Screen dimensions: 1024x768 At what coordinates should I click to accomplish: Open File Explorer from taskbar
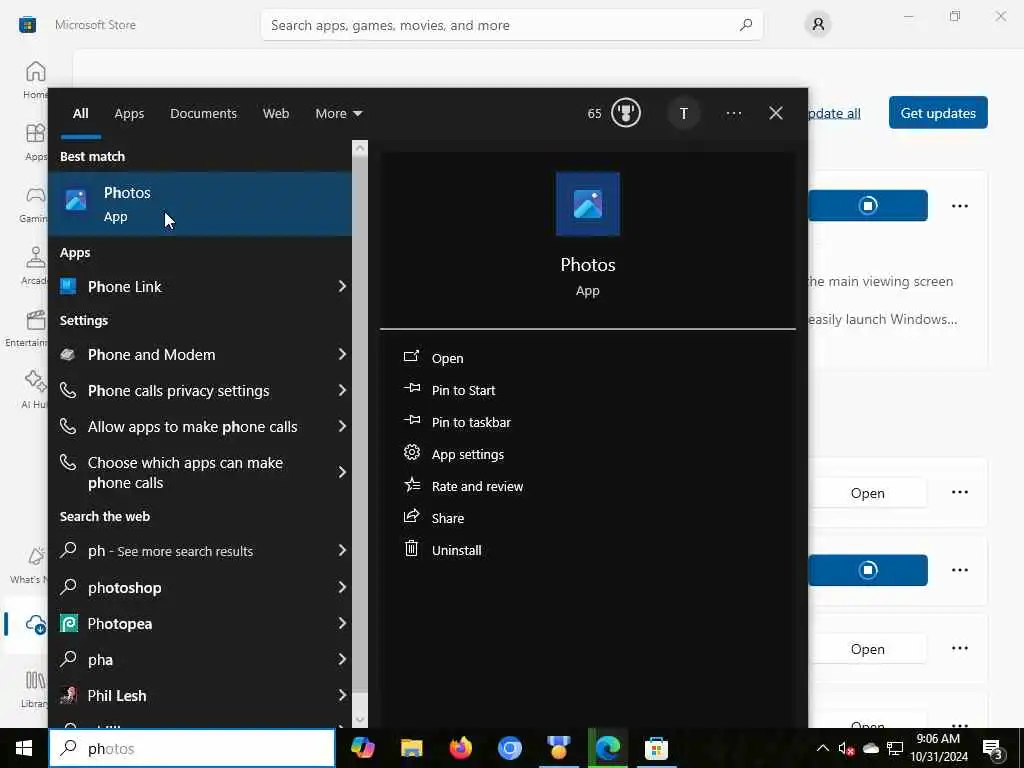point(411,748)
